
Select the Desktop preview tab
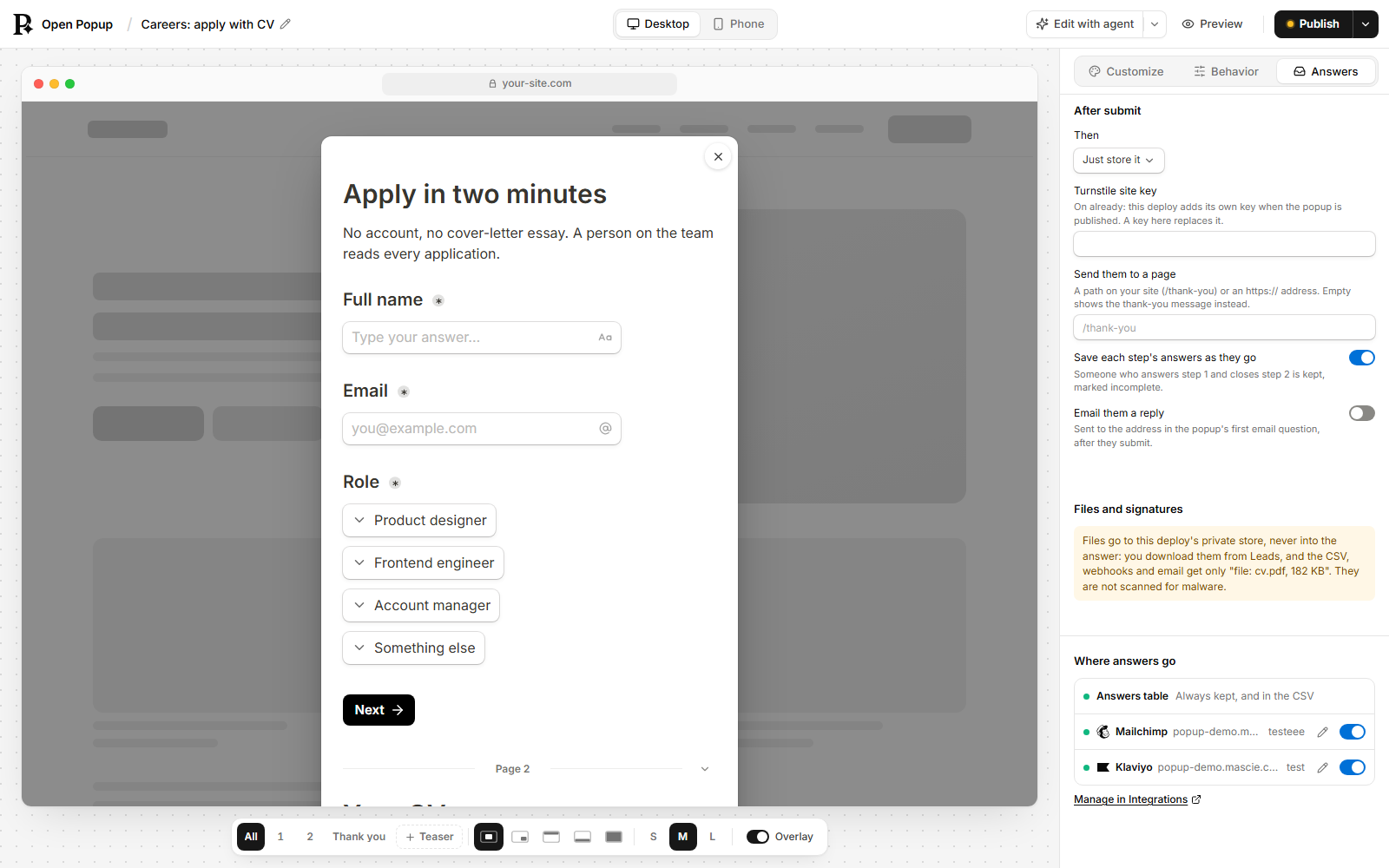click(x=658, y=24)
